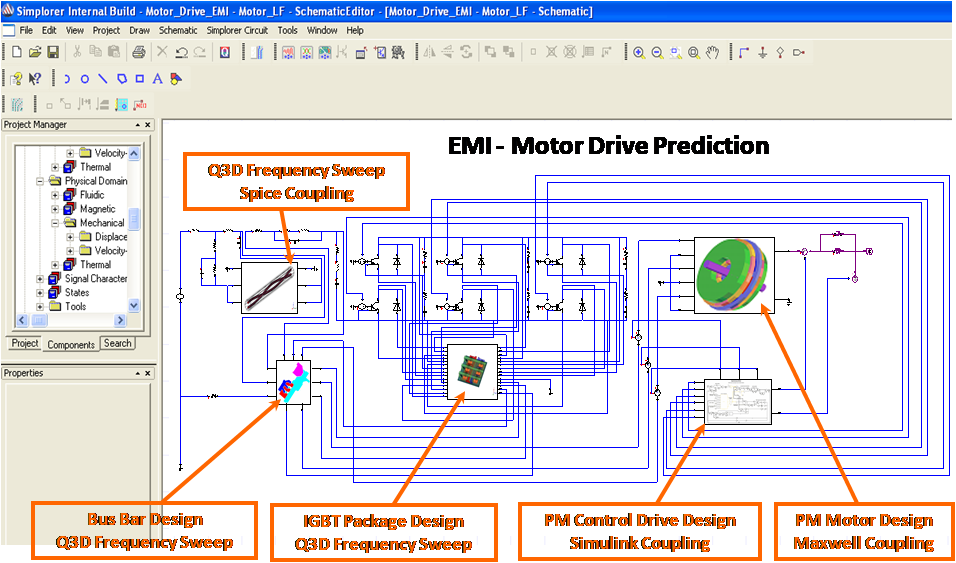
Task: Open the Window menu
Action: [x=322, y=30]
